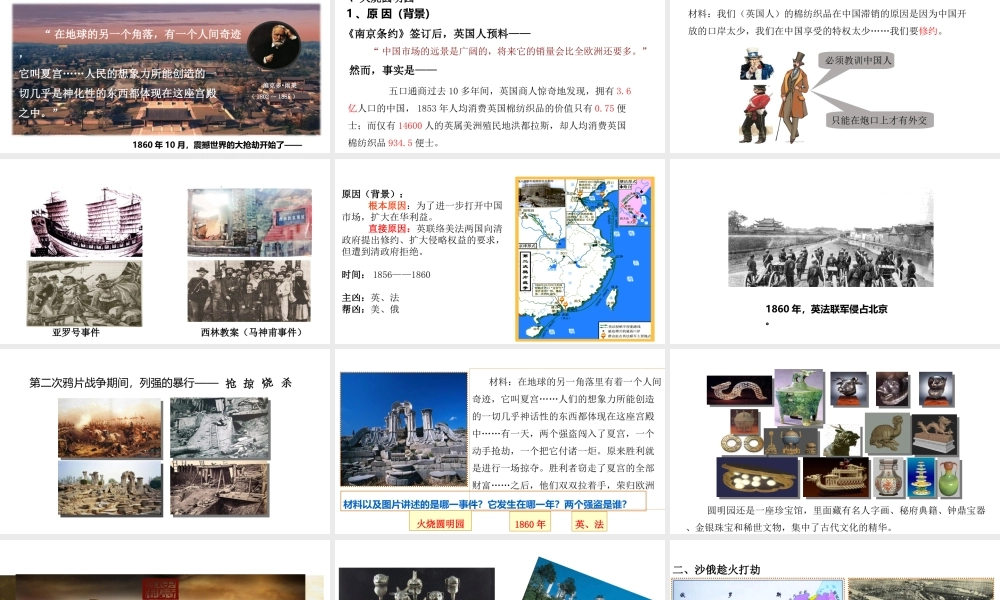Select the jade dragon relic image
Screen dimensions: 1000x600
pyautogui.click(x=739, y=390)
